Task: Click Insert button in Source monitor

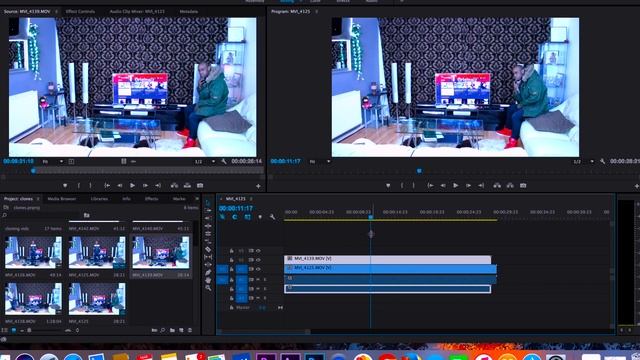Action: [x=174, y=185]
